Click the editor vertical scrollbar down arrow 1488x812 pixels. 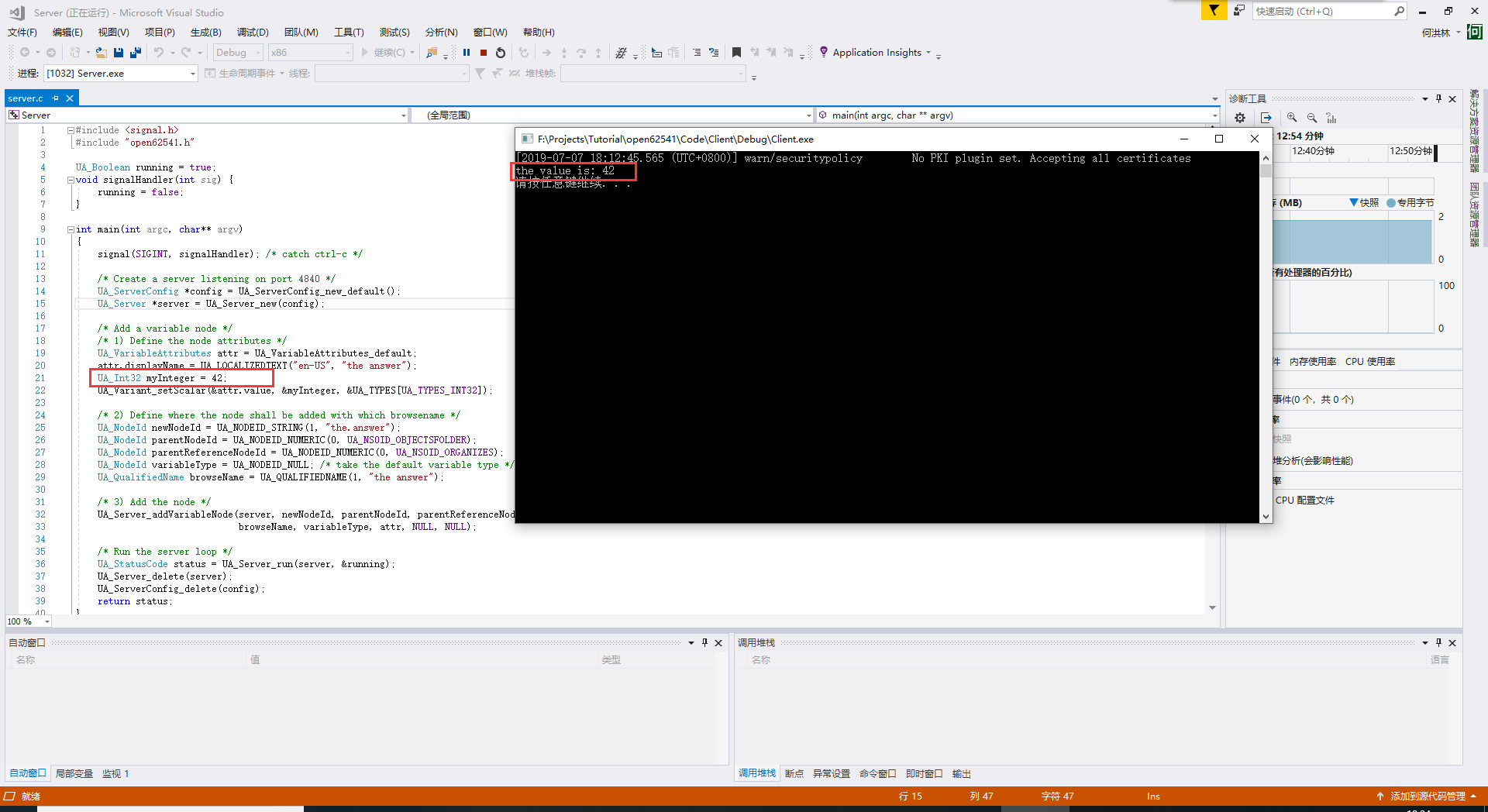click(1213, 607)
